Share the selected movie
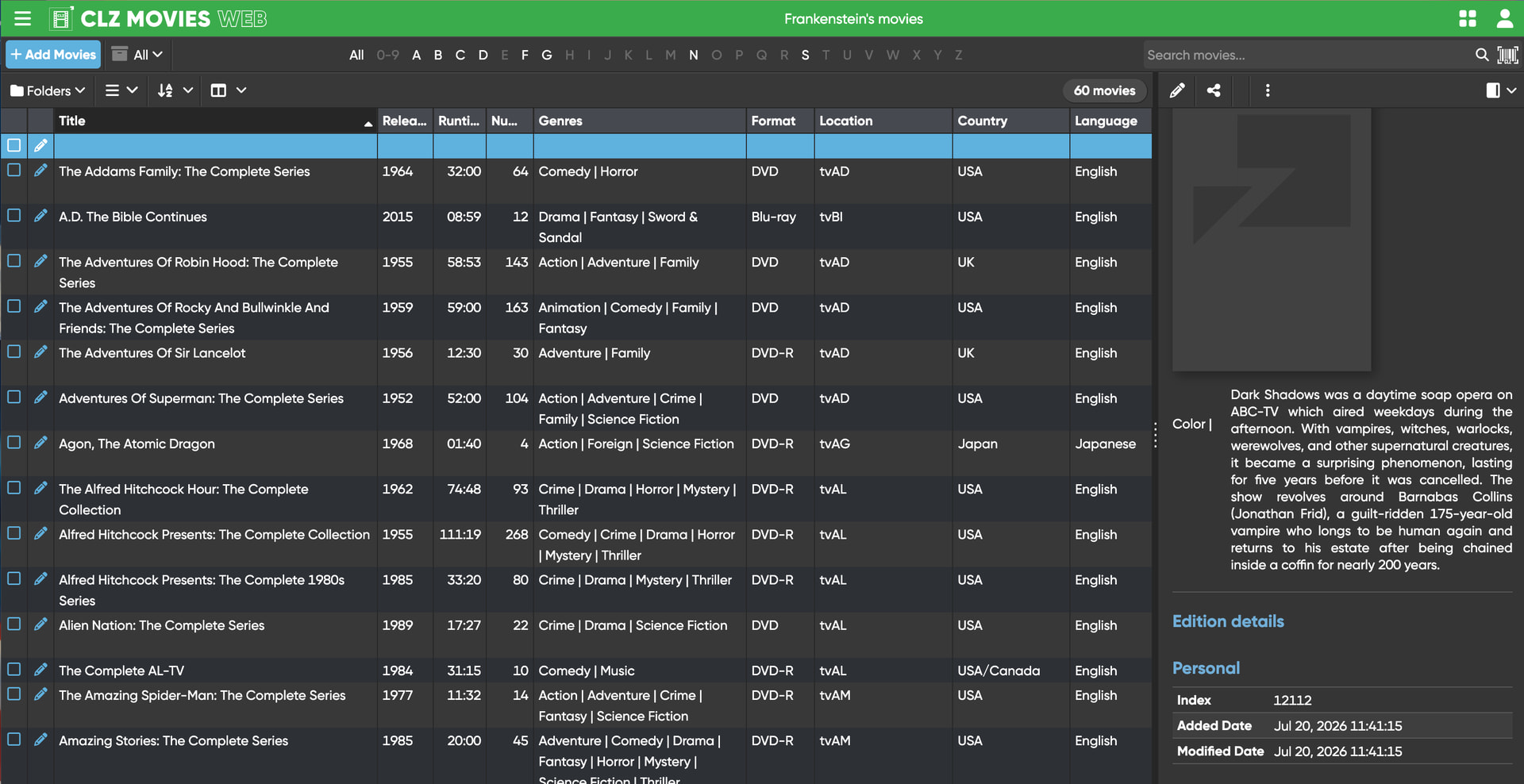The height and width of the screenshot is (784, 1524). (1214, 90)
